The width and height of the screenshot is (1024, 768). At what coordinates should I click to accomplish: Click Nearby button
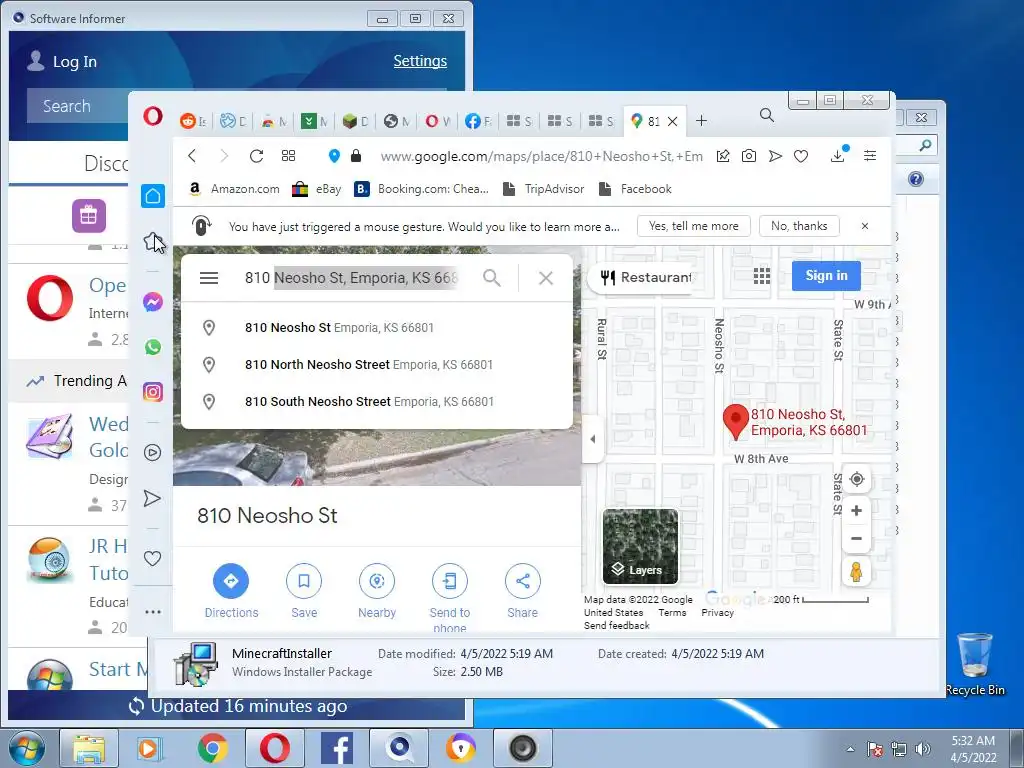[x=377, y=591]
